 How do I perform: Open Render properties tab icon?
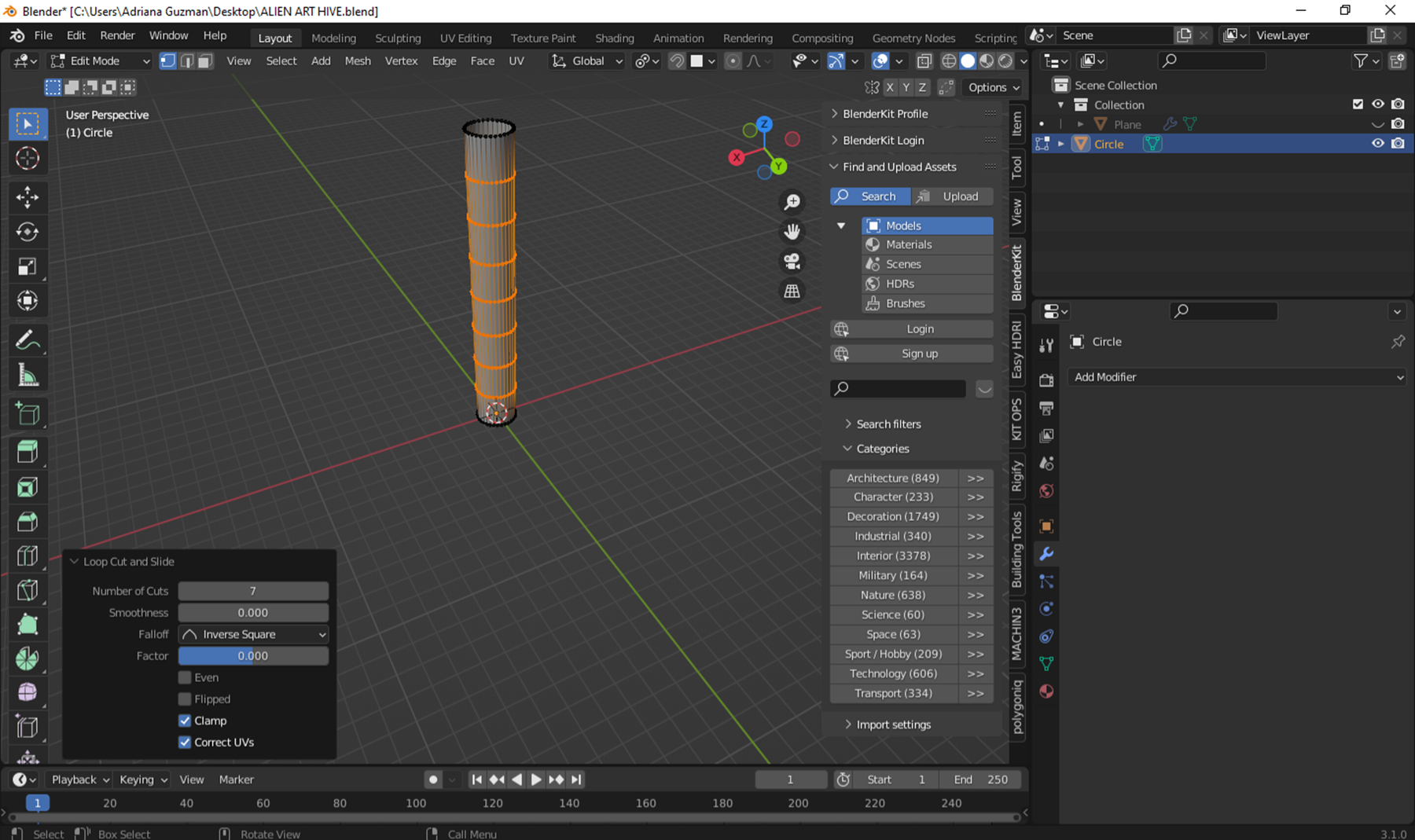[1046, 380]
